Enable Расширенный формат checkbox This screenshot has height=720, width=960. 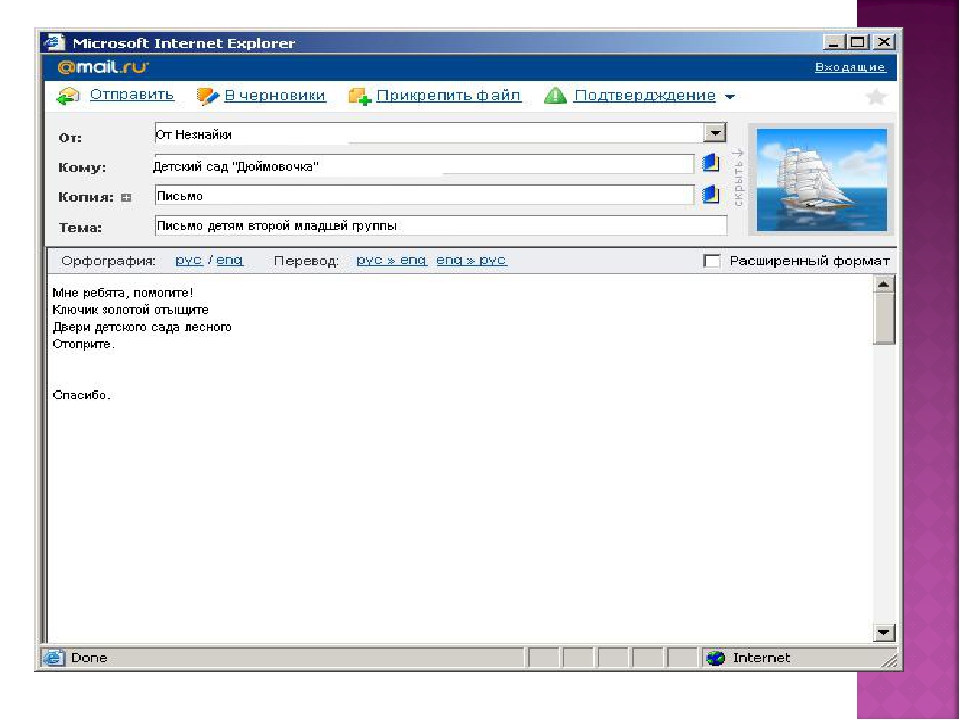711,261
